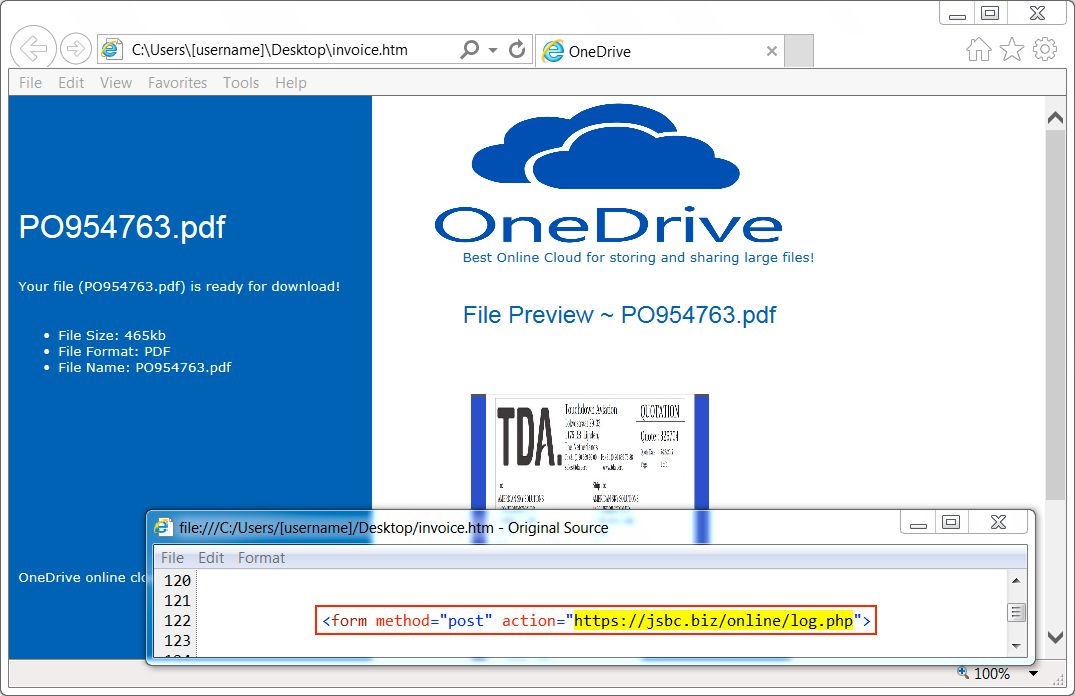Image resolution: width=1075 pixels, height=696 pixels.
Task: Open Favorites star icon
Action: tap(1012, 49)
